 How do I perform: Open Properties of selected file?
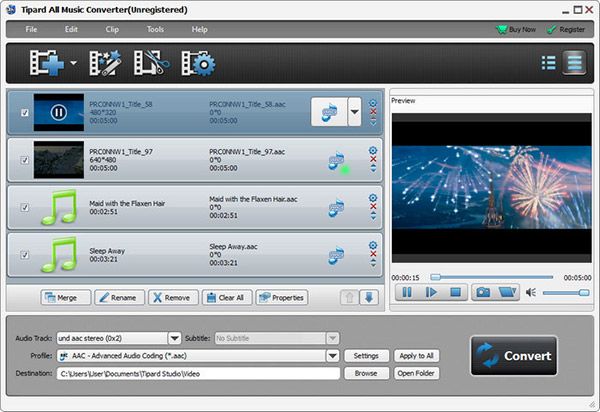point(282,298)
